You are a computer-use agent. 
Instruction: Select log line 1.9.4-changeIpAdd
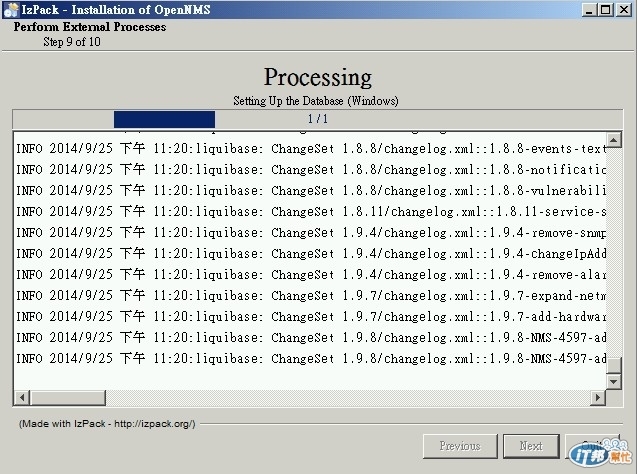coord(311,254)
